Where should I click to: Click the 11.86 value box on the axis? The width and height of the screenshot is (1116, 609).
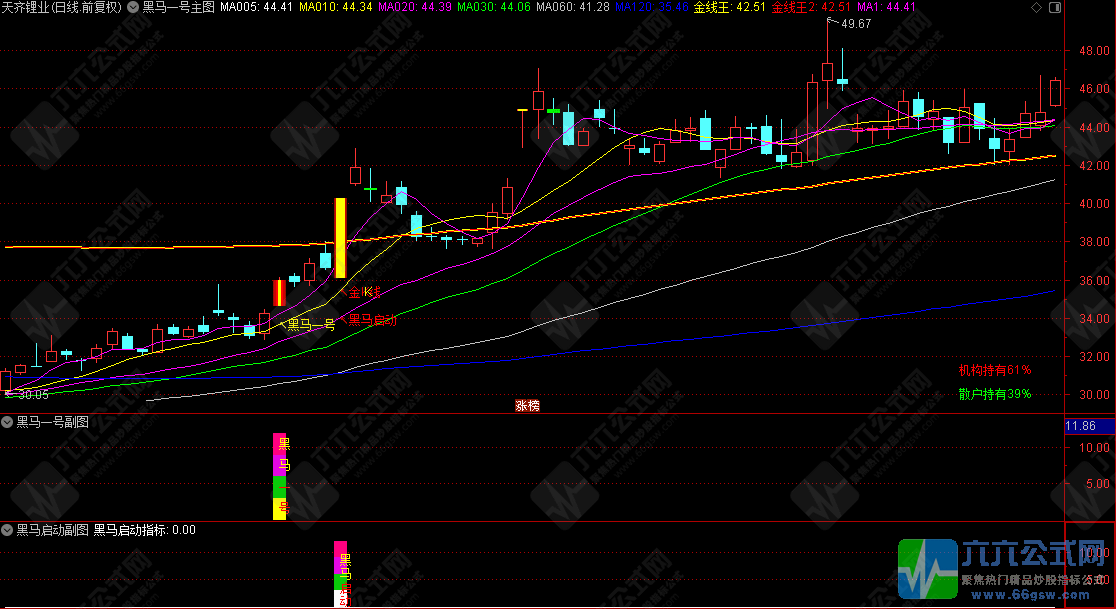pos(1082,426)
